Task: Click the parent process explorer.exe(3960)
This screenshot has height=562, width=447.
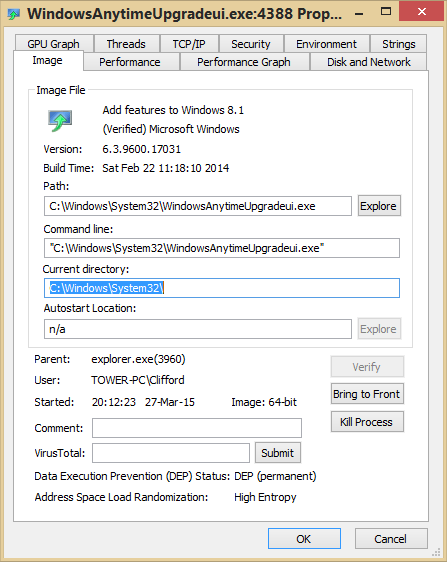Action: (138, 359)
